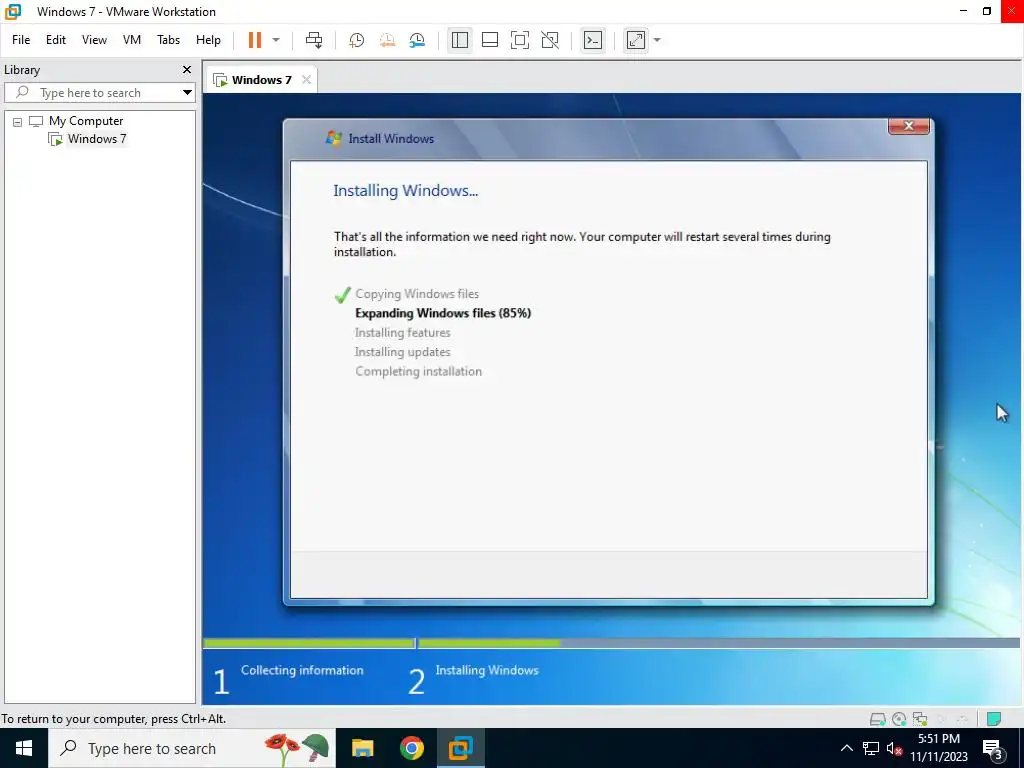1024x768 pixels.
Task: Click 'Installing updates' text
Action: 402,352
